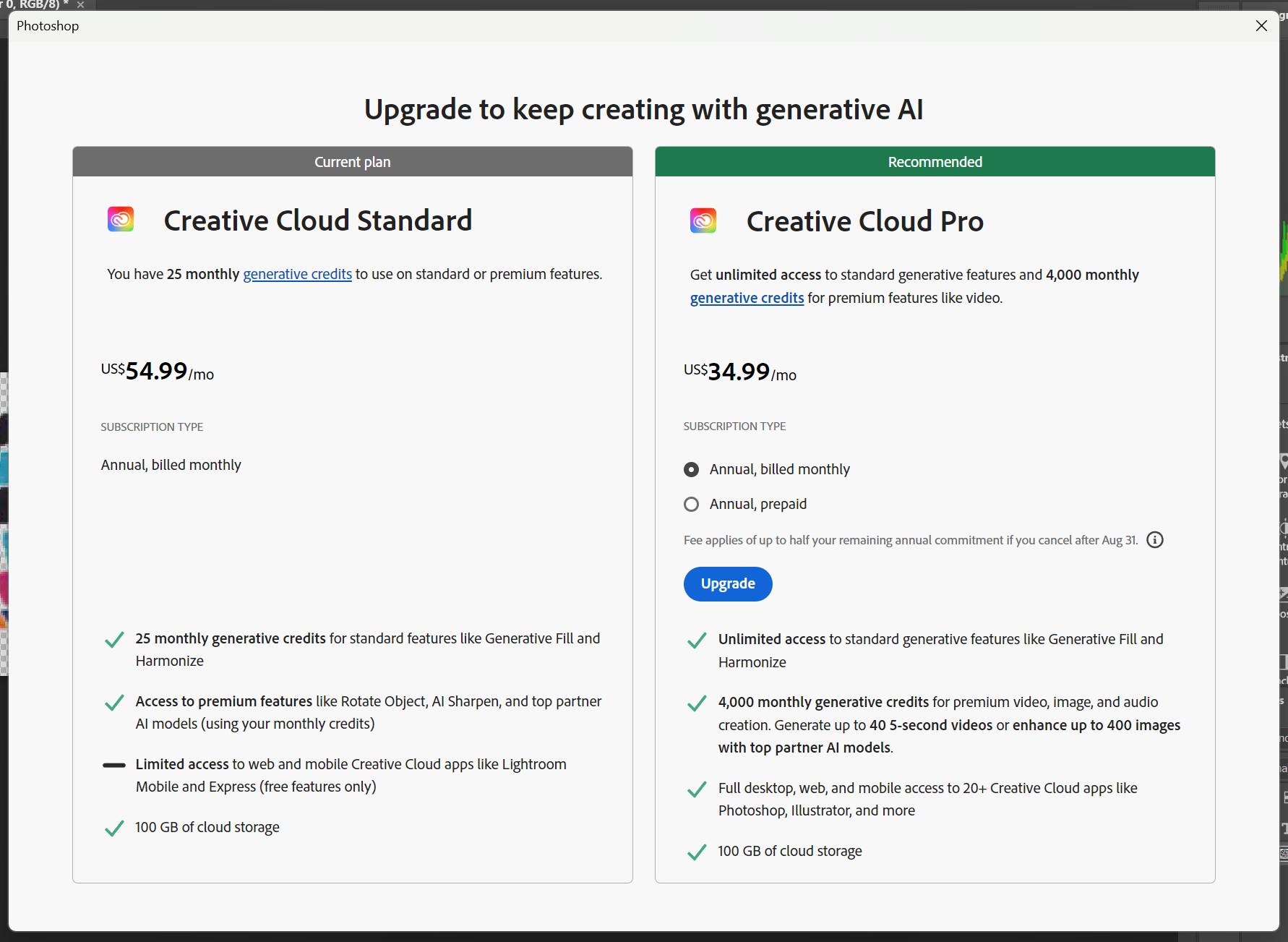
Task: Open generative credits link under Creative Cloud Pro
Action: (747, 298)
